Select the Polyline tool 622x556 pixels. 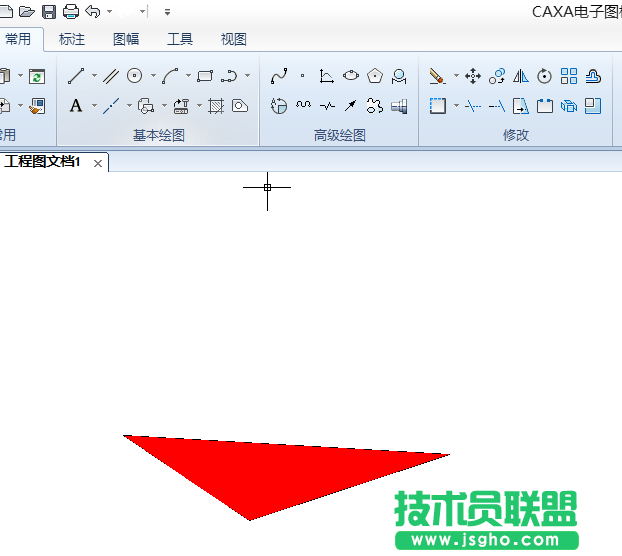(229, 76)
